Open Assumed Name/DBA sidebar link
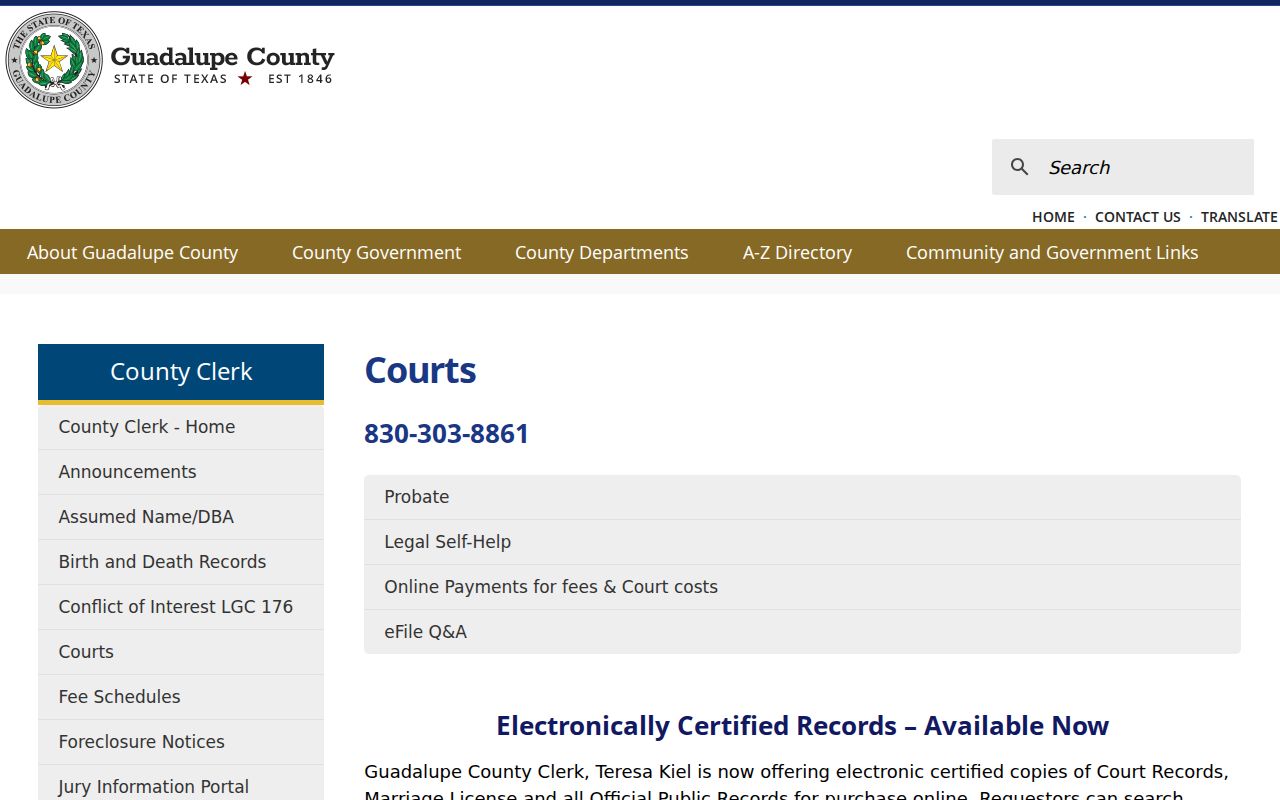 pyautogui.click(x=181, y=517)
